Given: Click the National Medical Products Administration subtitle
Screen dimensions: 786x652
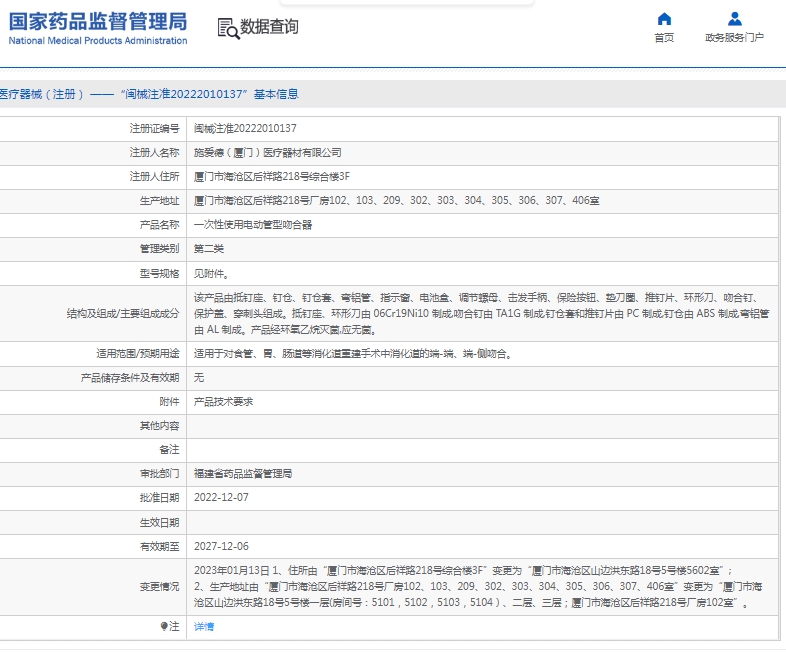Looking at the screenshot, I should (x=98, y=41).
